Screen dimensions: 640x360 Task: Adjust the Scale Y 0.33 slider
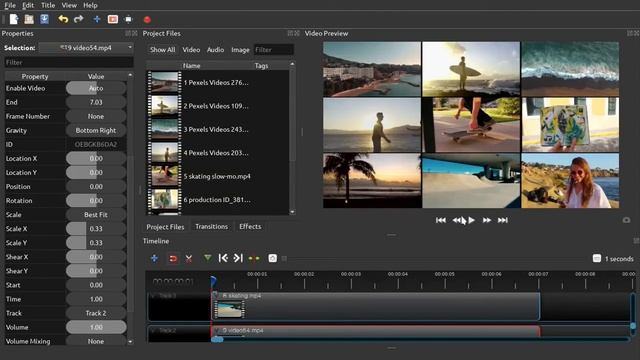(96, 243)
